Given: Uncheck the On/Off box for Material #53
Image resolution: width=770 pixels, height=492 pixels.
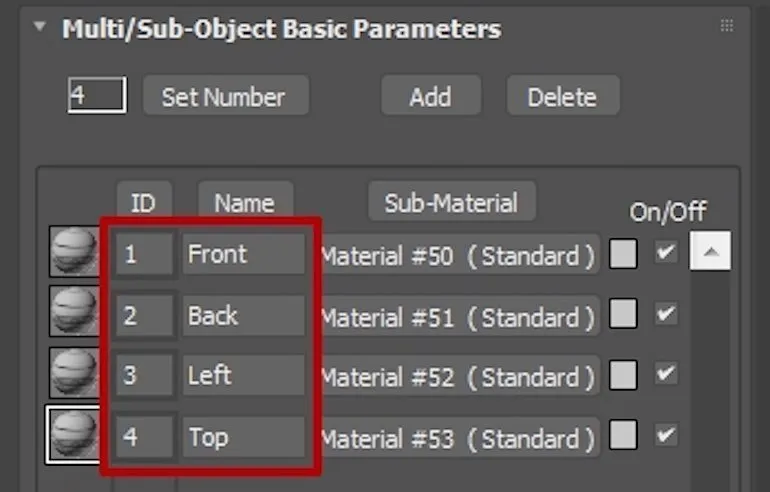Looking at the screenshot, I should click(x=666, y=435).
